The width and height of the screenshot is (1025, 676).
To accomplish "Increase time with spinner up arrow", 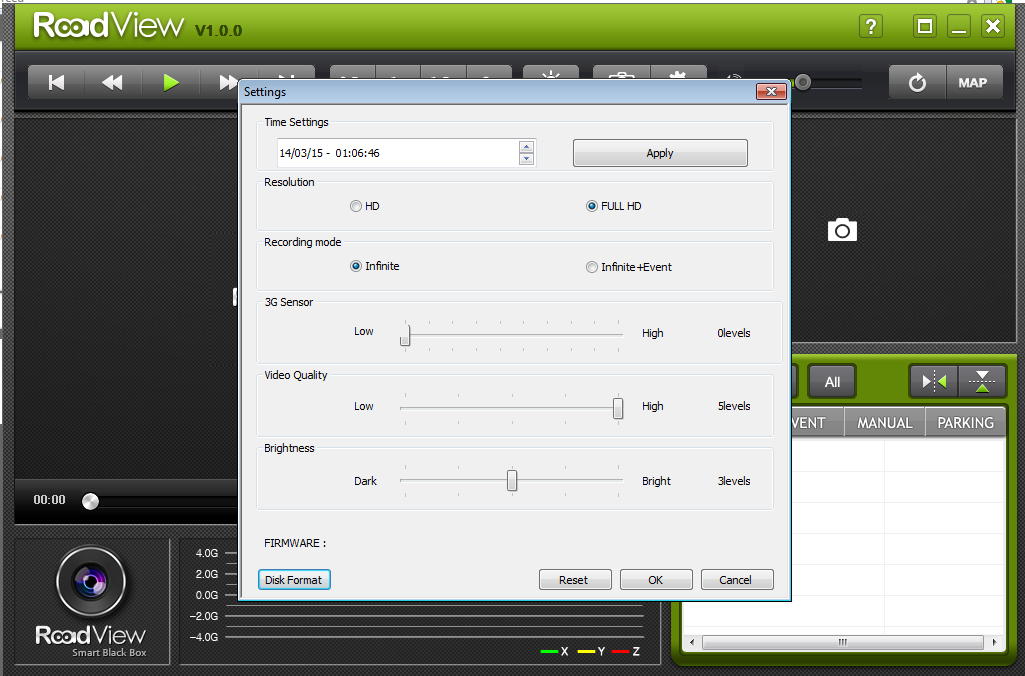I will 527,147.
